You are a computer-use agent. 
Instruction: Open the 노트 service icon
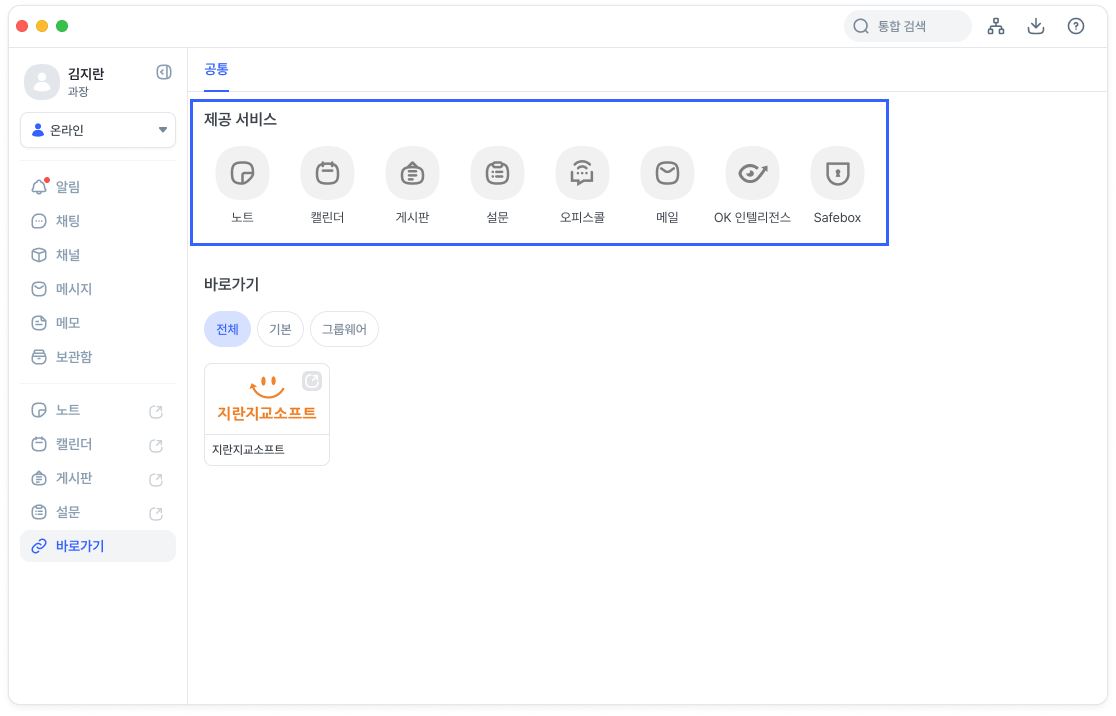click(241, 172)
